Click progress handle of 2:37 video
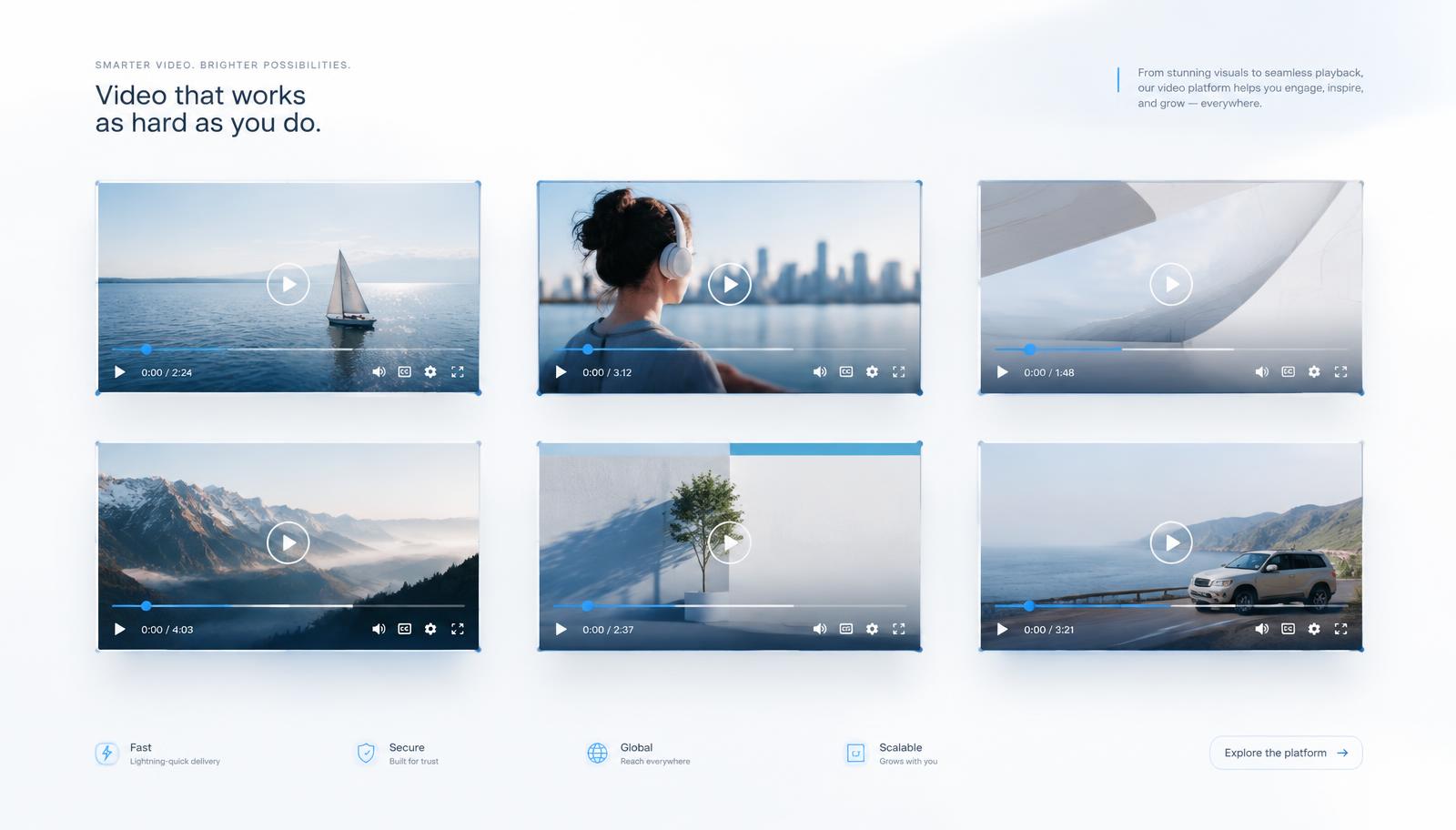The width and height of the screenshot is (1456, 830). 588,605
